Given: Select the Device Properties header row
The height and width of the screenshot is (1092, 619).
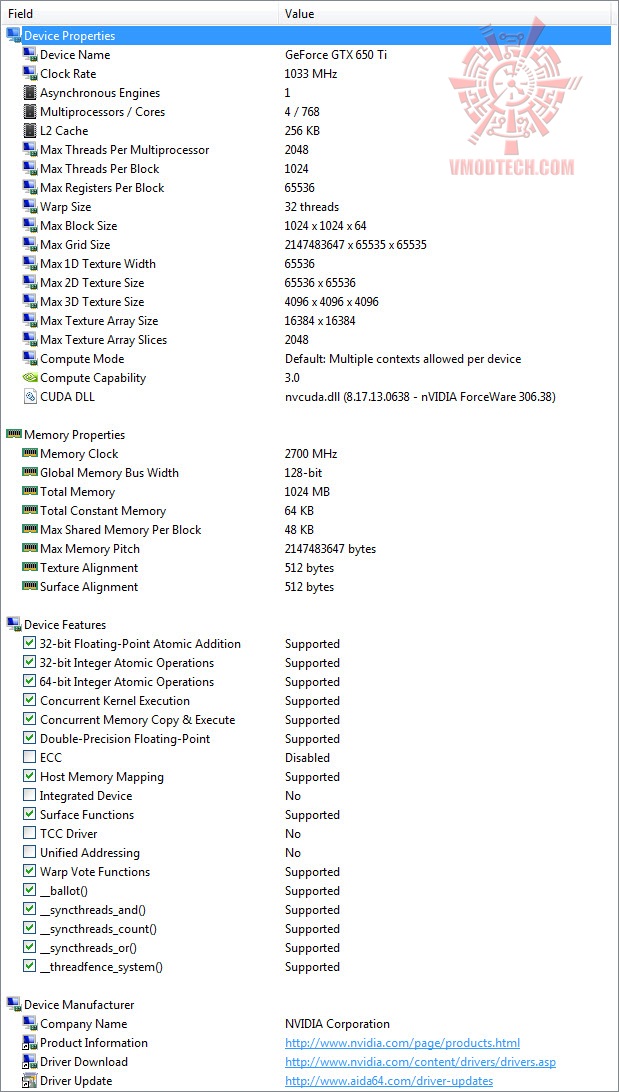Looking at the screenshot, I should click(307, 36).
